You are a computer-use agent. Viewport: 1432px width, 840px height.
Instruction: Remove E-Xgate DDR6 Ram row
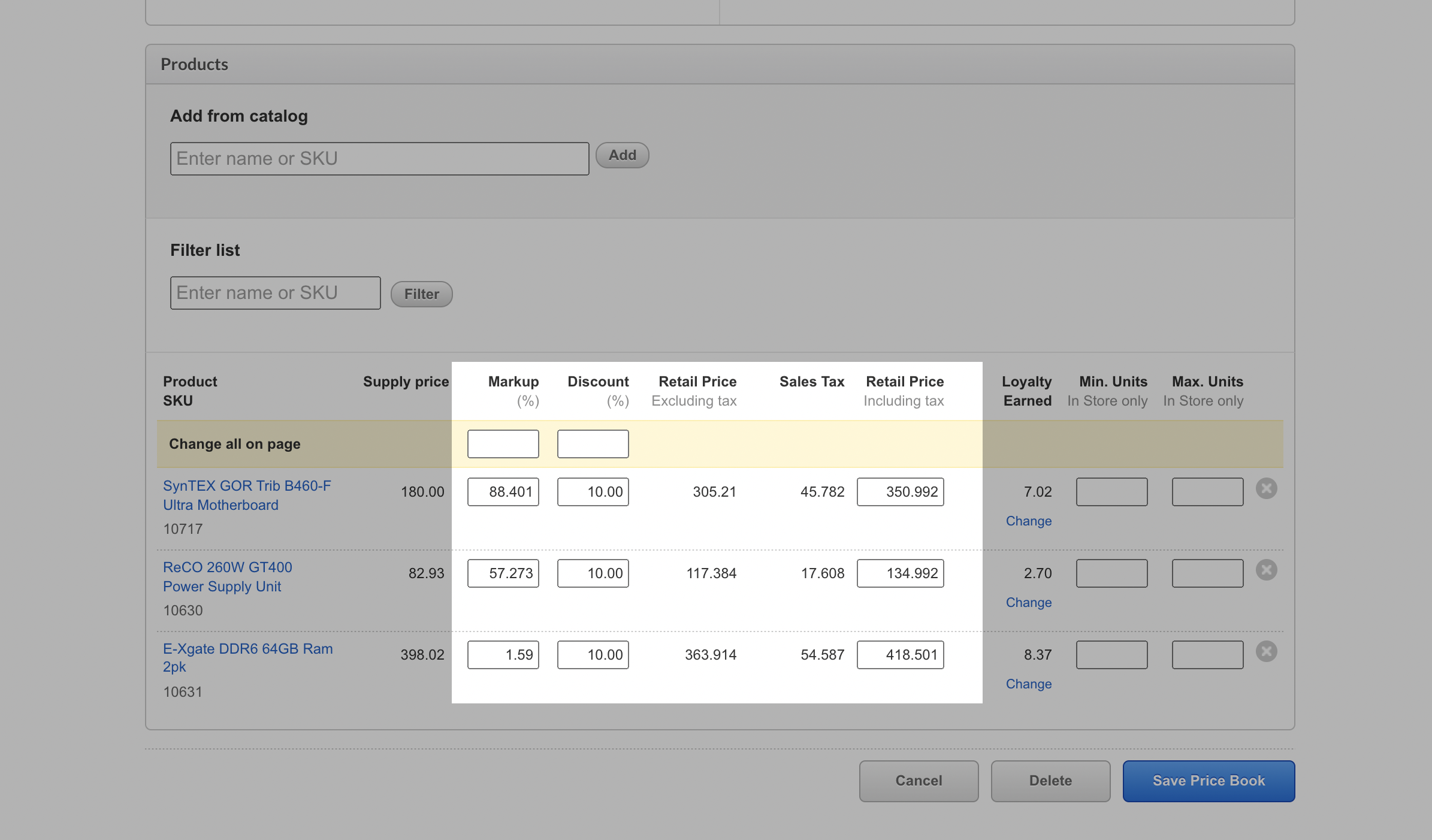point(1266,652)
